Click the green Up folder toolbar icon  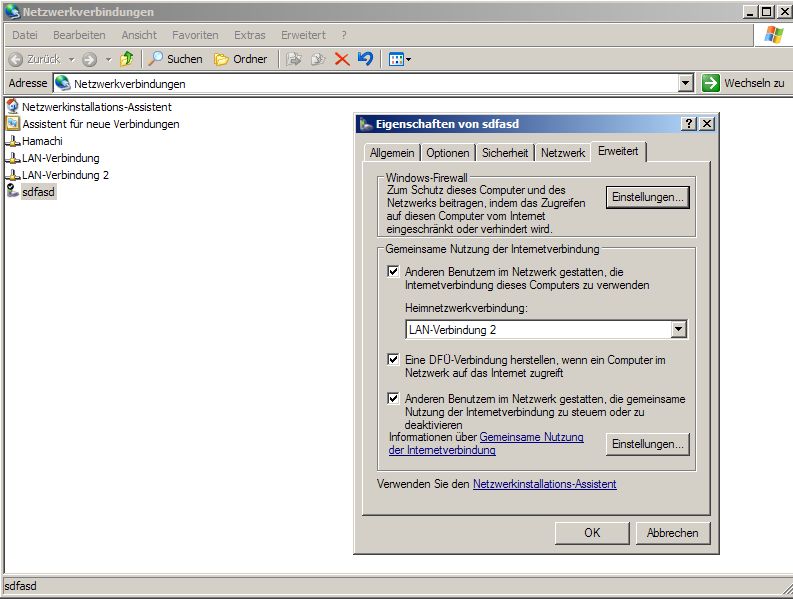[126, 59]
